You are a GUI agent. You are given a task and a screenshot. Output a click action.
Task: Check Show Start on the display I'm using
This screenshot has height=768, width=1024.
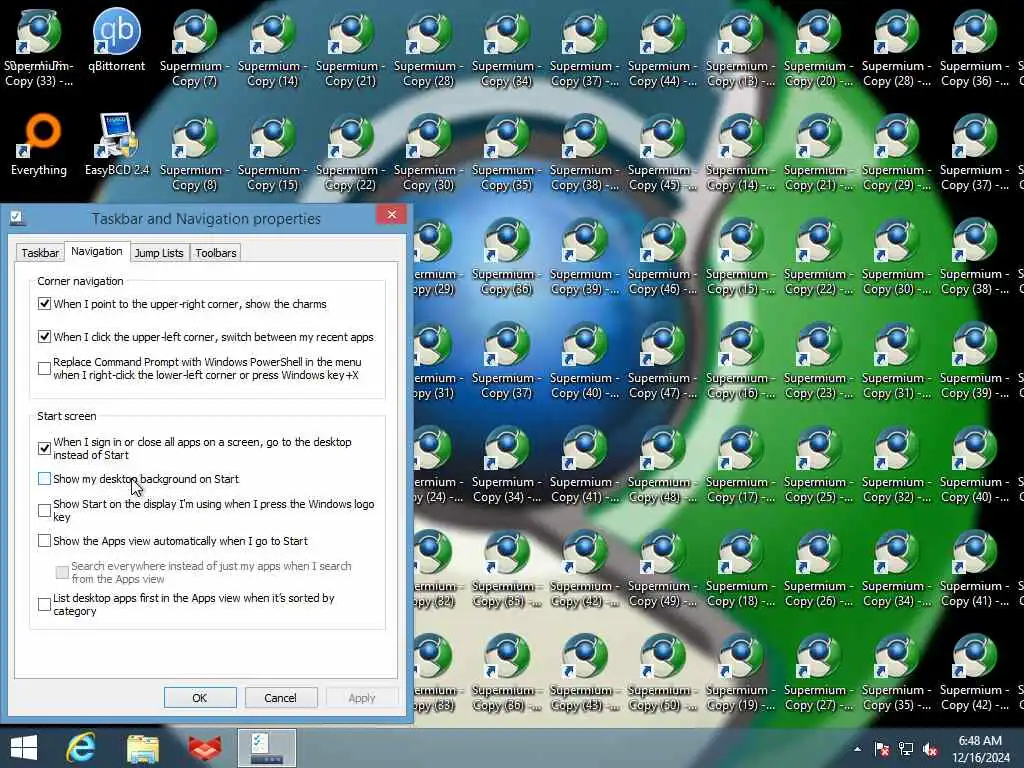tap(44, 510)
